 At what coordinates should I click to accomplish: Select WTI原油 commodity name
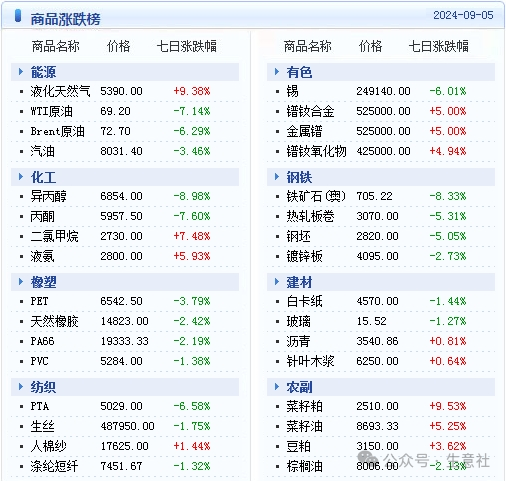coord(52,111)
